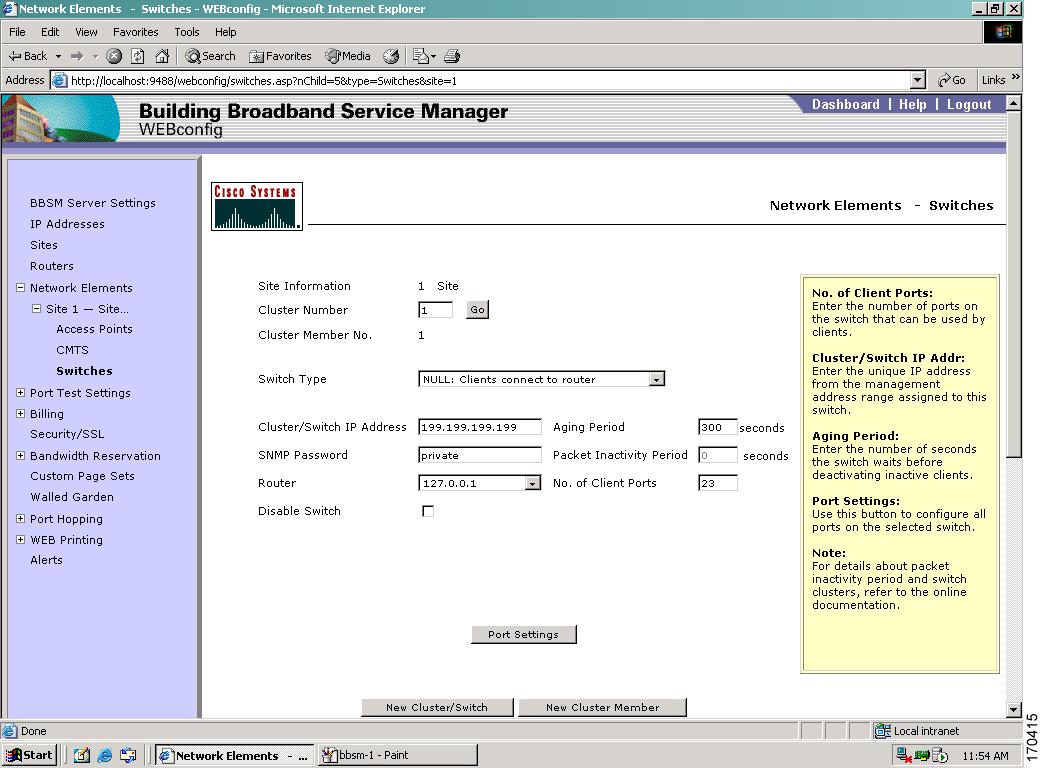Viewport: 1042px width, 768px height.
Task: Click the Local intranet zone icon
Action: 883,731
